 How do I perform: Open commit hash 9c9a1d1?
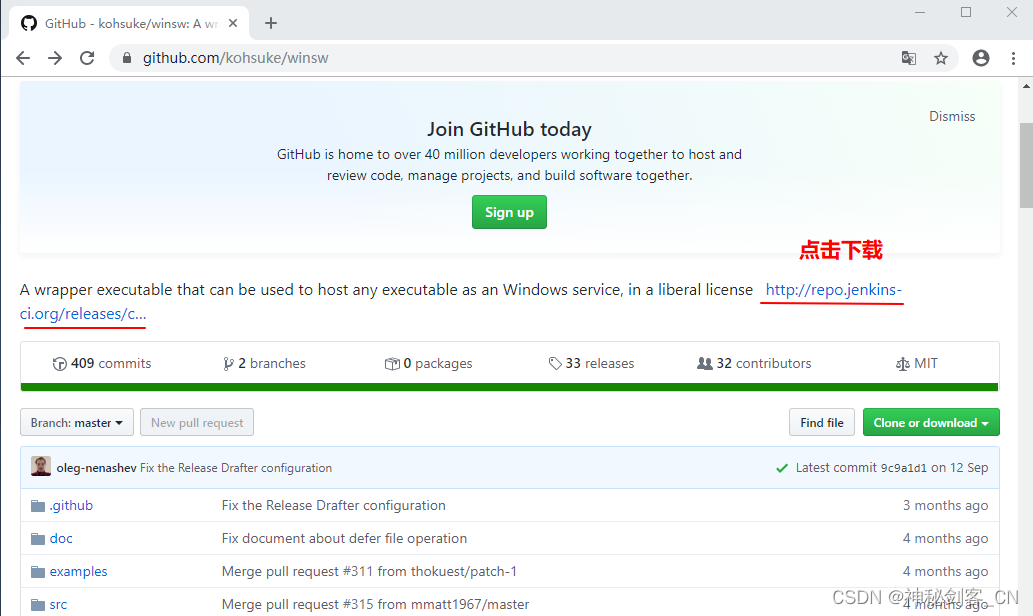click(x=903, y=468)
